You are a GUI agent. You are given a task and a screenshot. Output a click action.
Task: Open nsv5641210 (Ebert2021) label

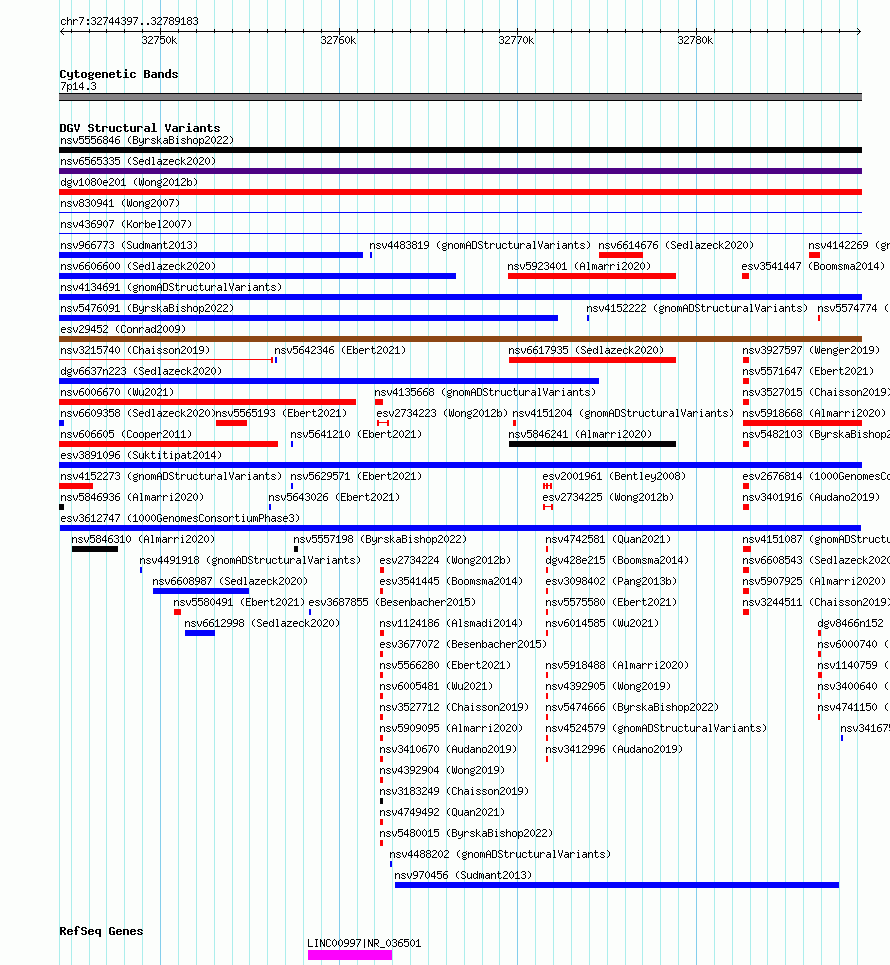coord(356,434)
